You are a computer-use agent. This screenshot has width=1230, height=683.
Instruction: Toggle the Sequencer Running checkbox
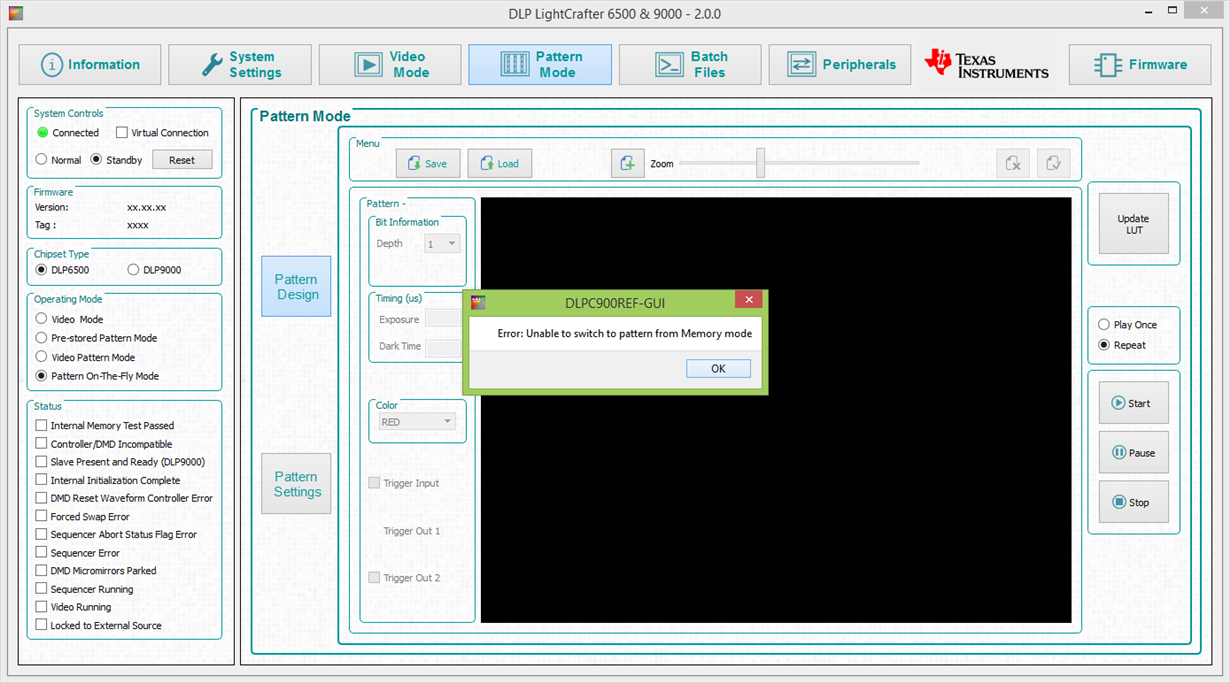[x=42, y=589]
